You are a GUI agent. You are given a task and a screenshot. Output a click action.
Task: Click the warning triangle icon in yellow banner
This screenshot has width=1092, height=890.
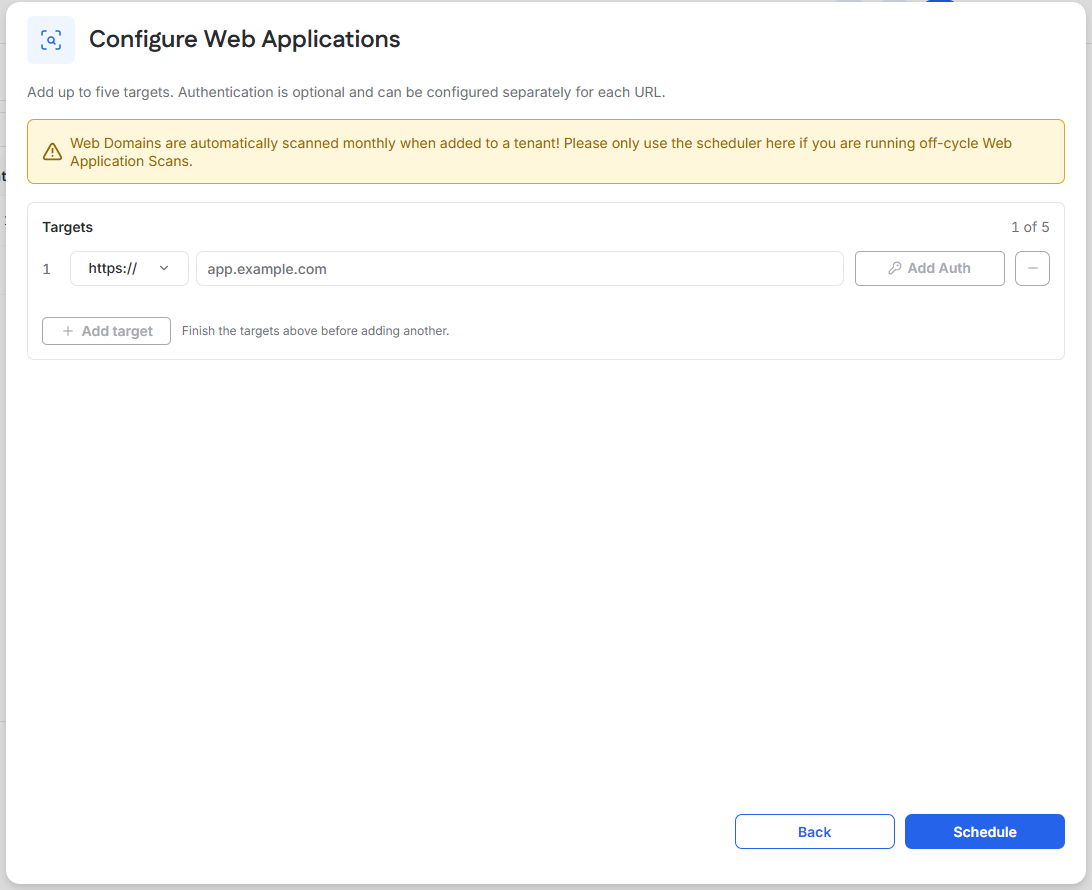pyautogui.click(x=52, y=152)
